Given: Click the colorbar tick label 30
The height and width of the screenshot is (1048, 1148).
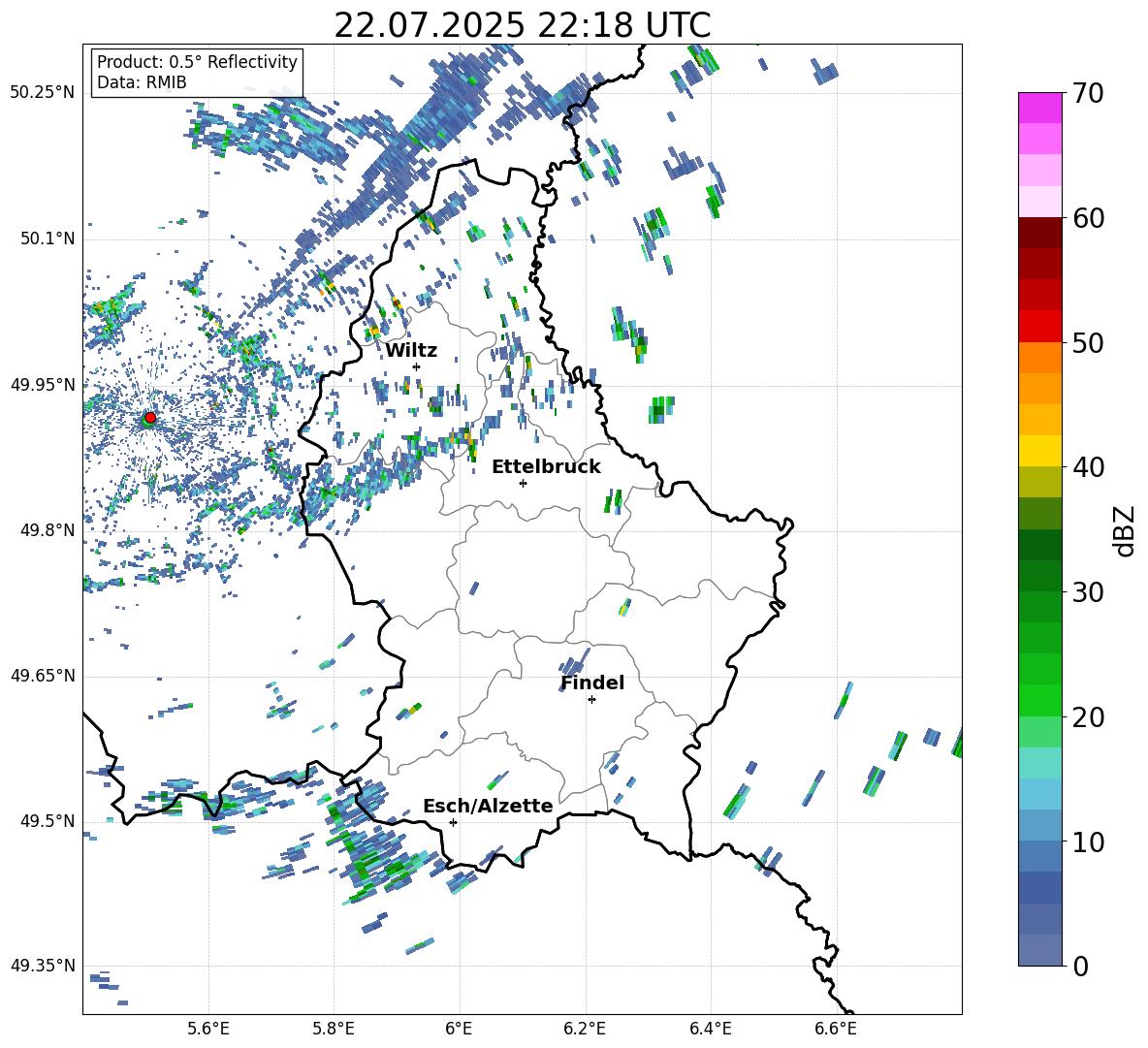Looking at the screenshot, I should pyautogui.click(x=1088, y=592).
